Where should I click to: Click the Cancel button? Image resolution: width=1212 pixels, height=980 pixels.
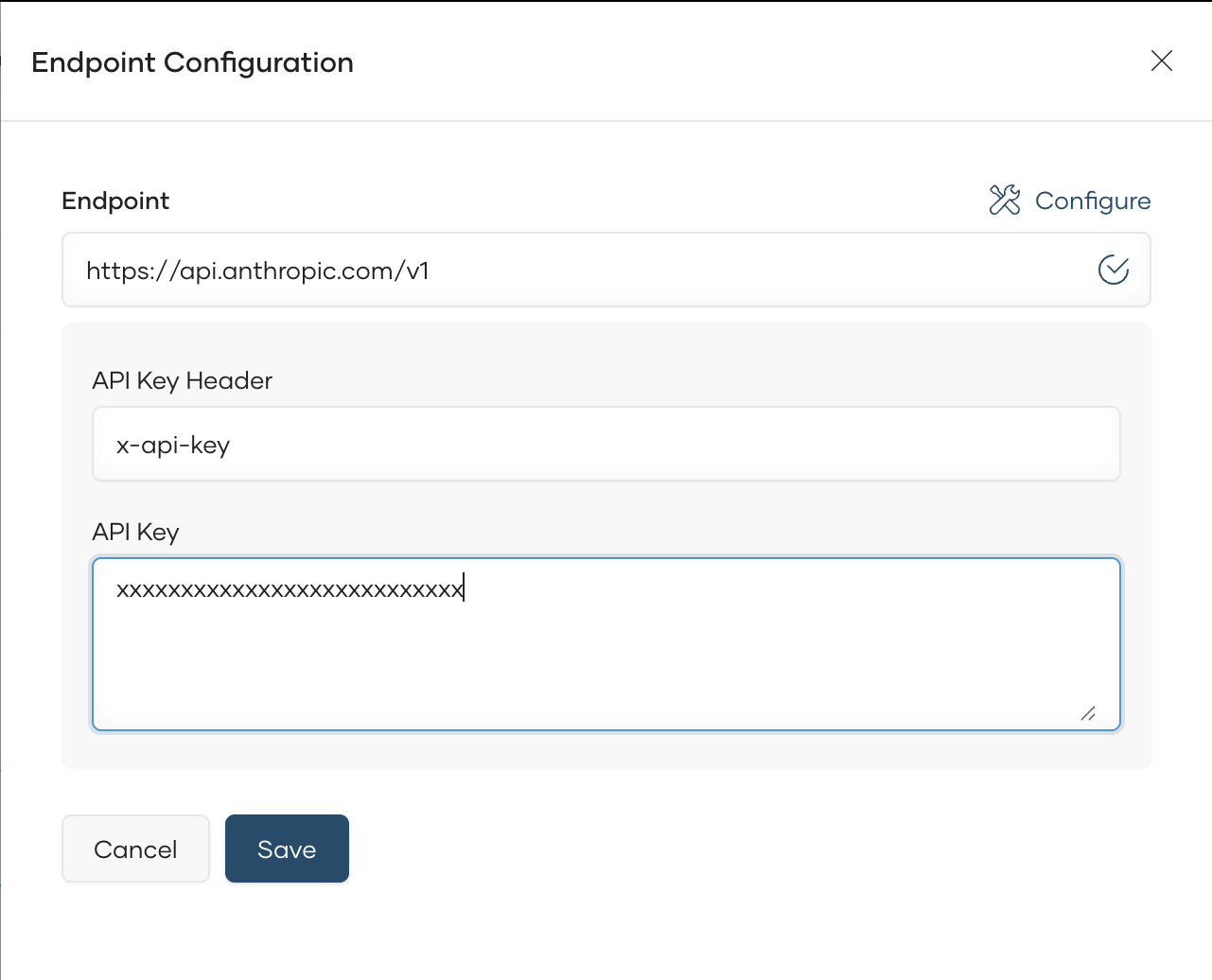pyautogui.click(x=135, y=849)
